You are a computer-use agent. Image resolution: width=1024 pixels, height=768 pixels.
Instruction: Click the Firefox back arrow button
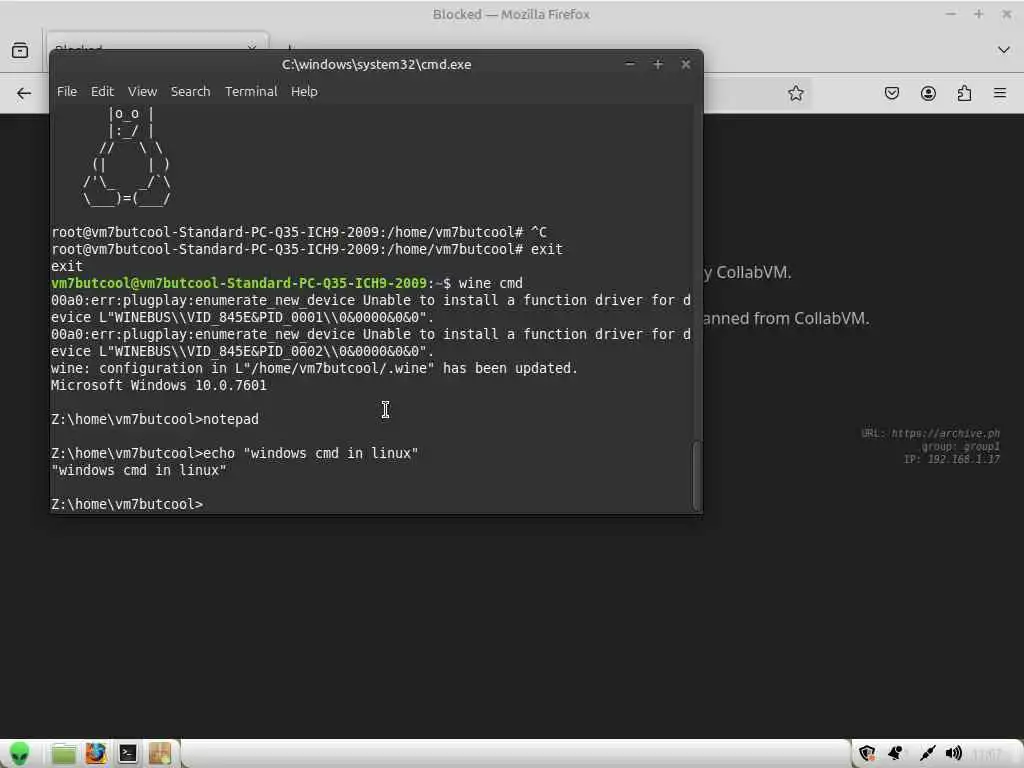point(24,93)
